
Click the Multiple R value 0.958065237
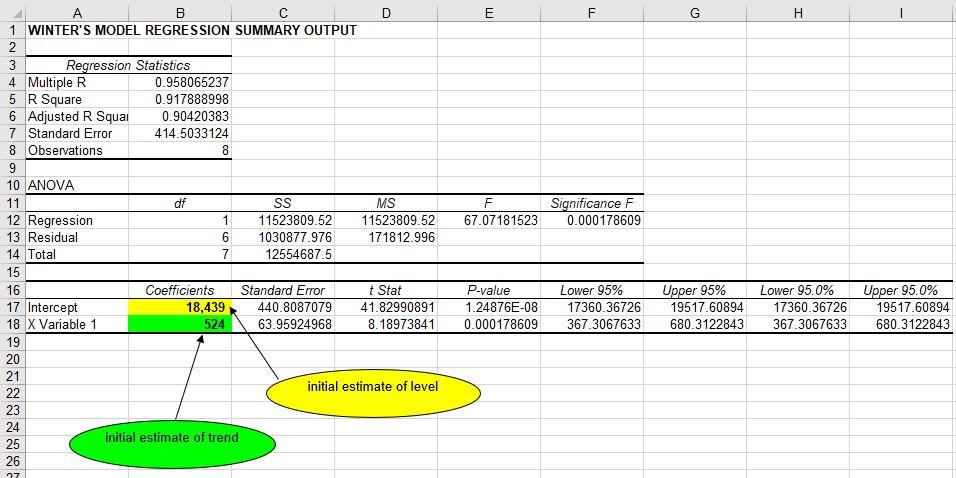(x=180, y=82)
